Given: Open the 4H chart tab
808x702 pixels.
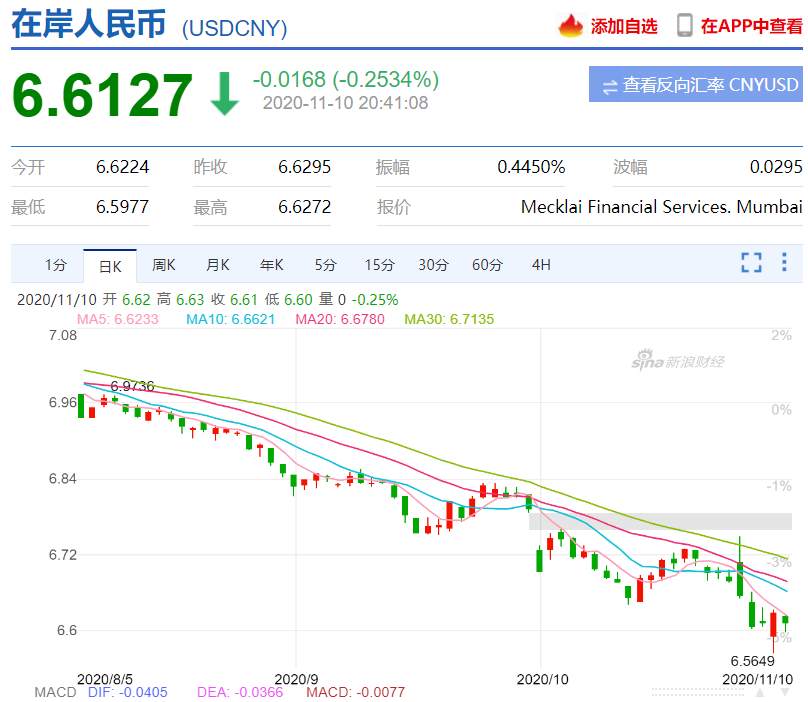Looking at the screenshot, I should point(541,265).
